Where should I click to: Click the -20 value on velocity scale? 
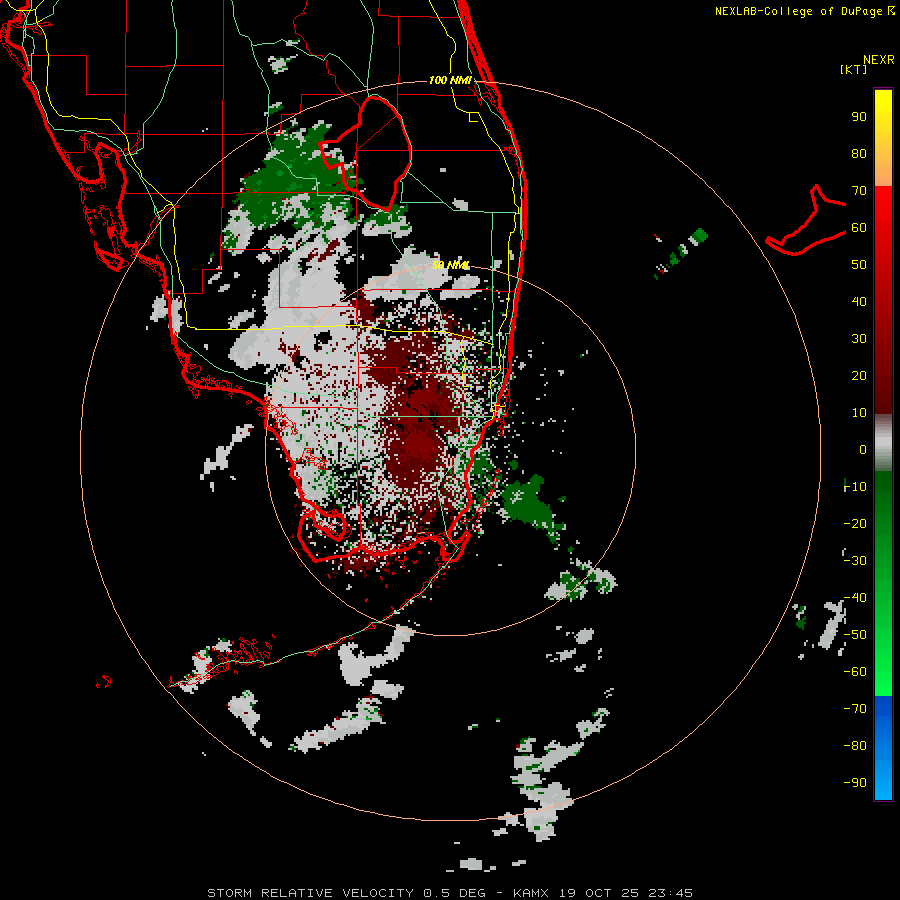click(x=855, y=523)
